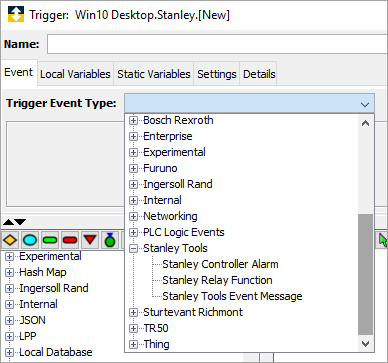The image size is (388, 363).
Task: Select Stanley Tools Event Message
Action: coord(232,296)
